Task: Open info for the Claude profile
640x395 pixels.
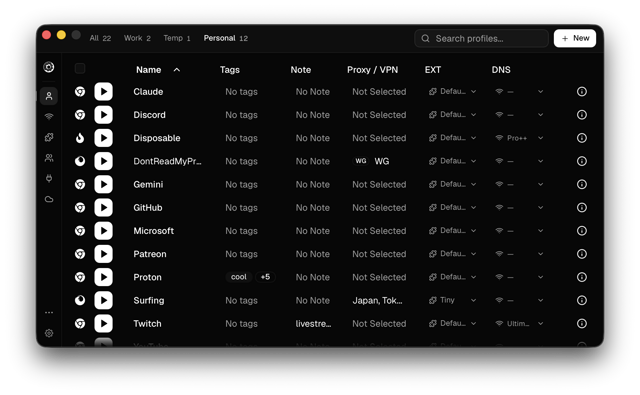Action: click(x=582, y=91)
